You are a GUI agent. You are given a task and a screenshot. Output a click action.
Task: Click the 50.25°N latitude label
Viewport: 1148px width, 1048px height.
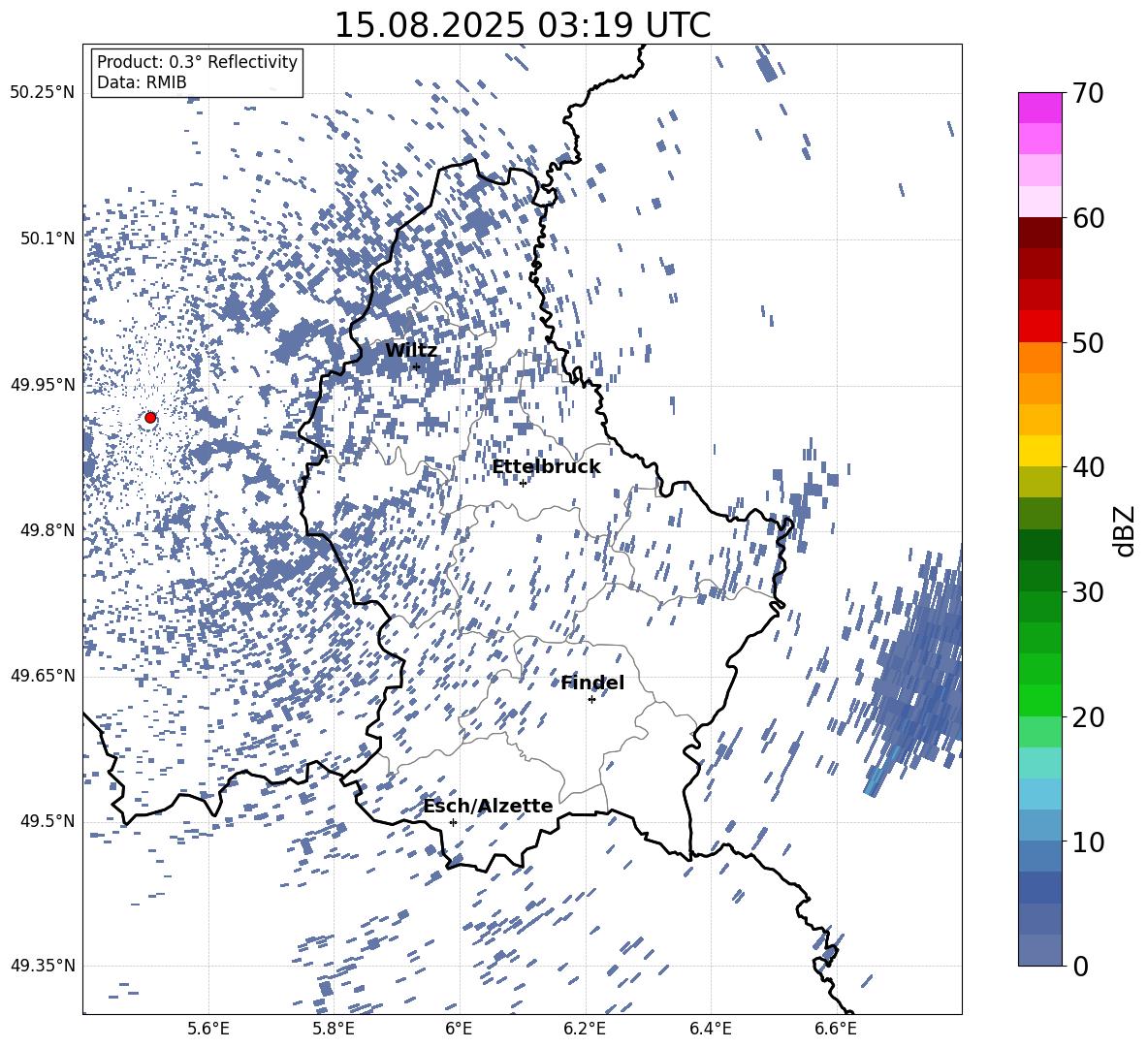43,93
